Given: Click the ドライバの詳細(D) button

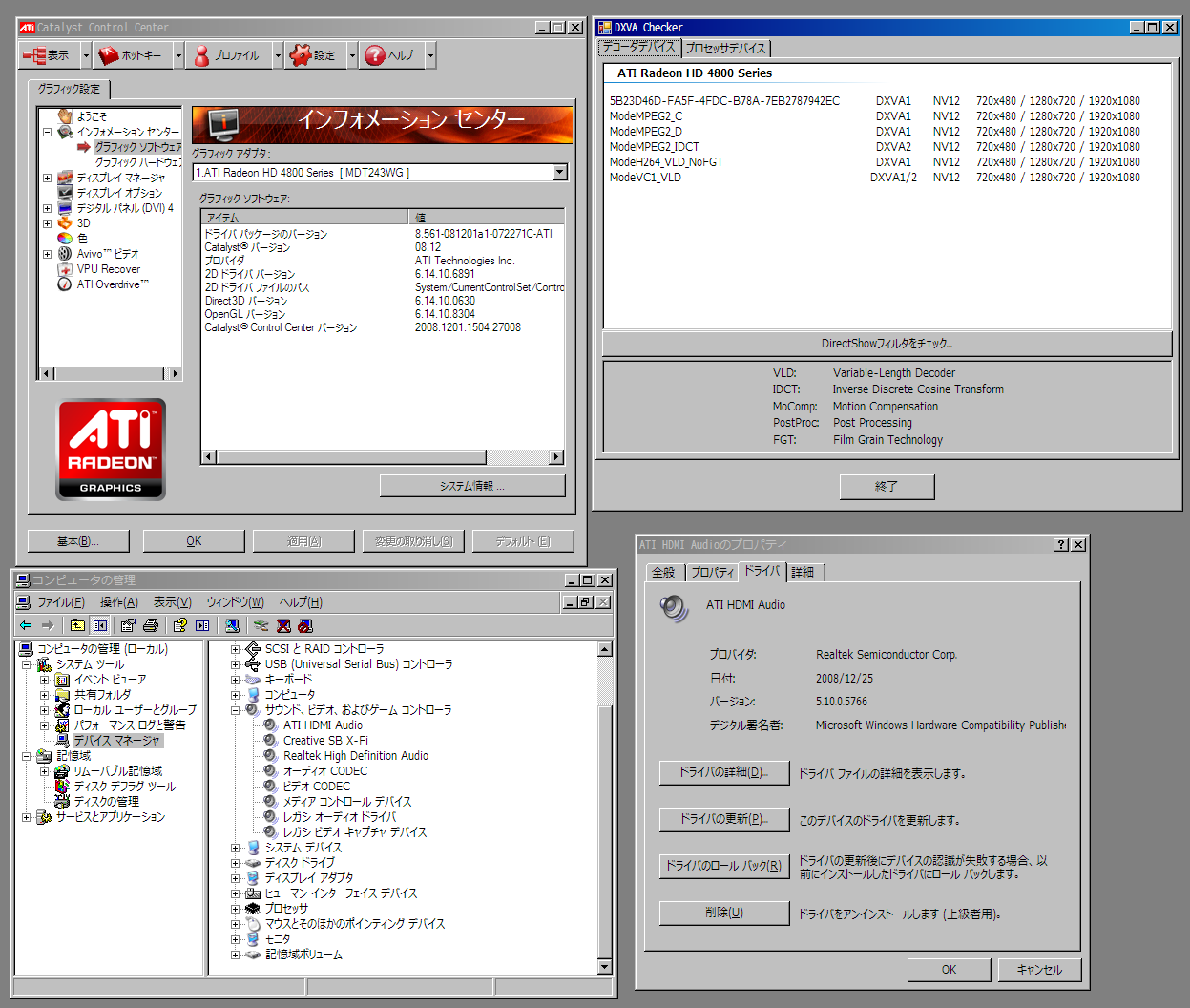Looking at the screenshot, I should click(724, 772).
